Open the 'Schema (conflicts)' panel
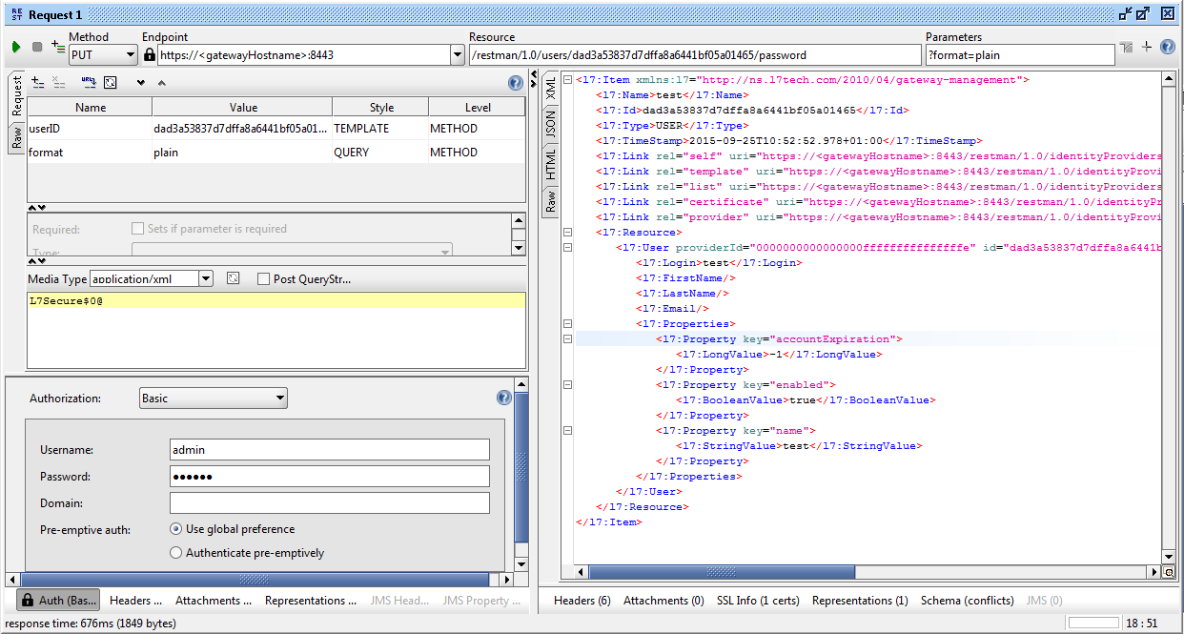 966,601
